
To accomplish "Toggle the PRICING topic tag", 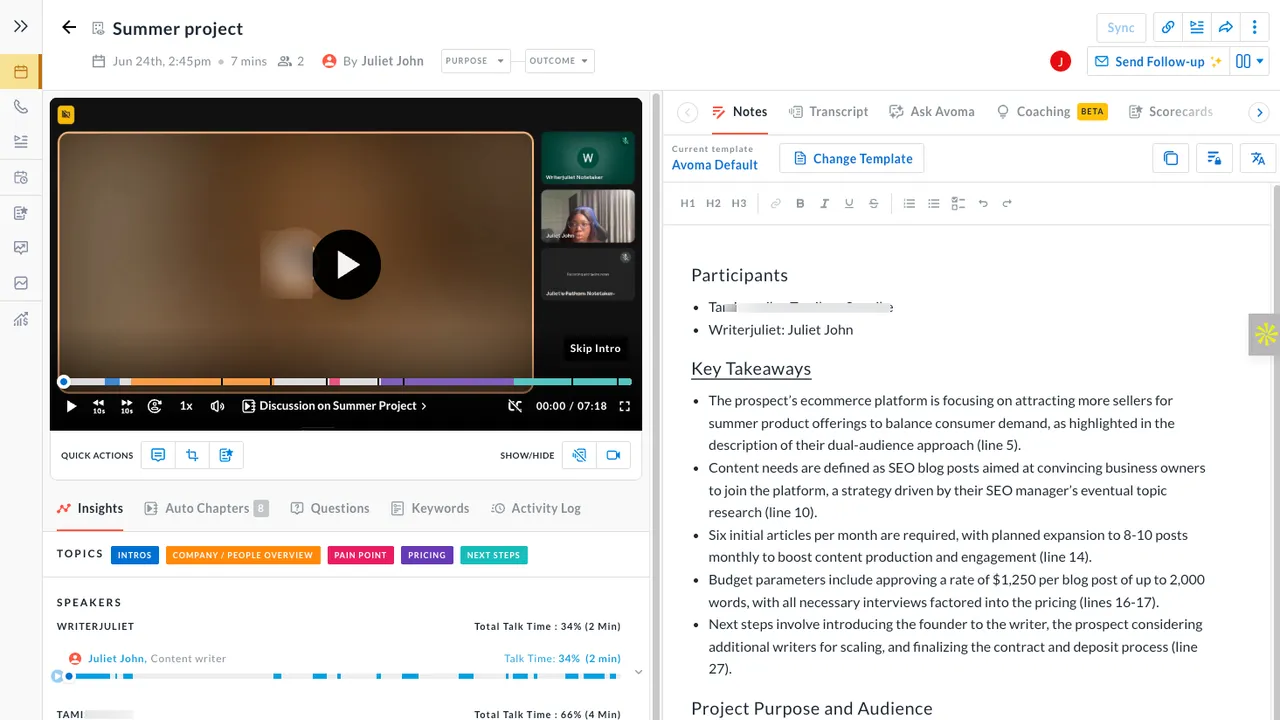I will [x=427, y=555].
